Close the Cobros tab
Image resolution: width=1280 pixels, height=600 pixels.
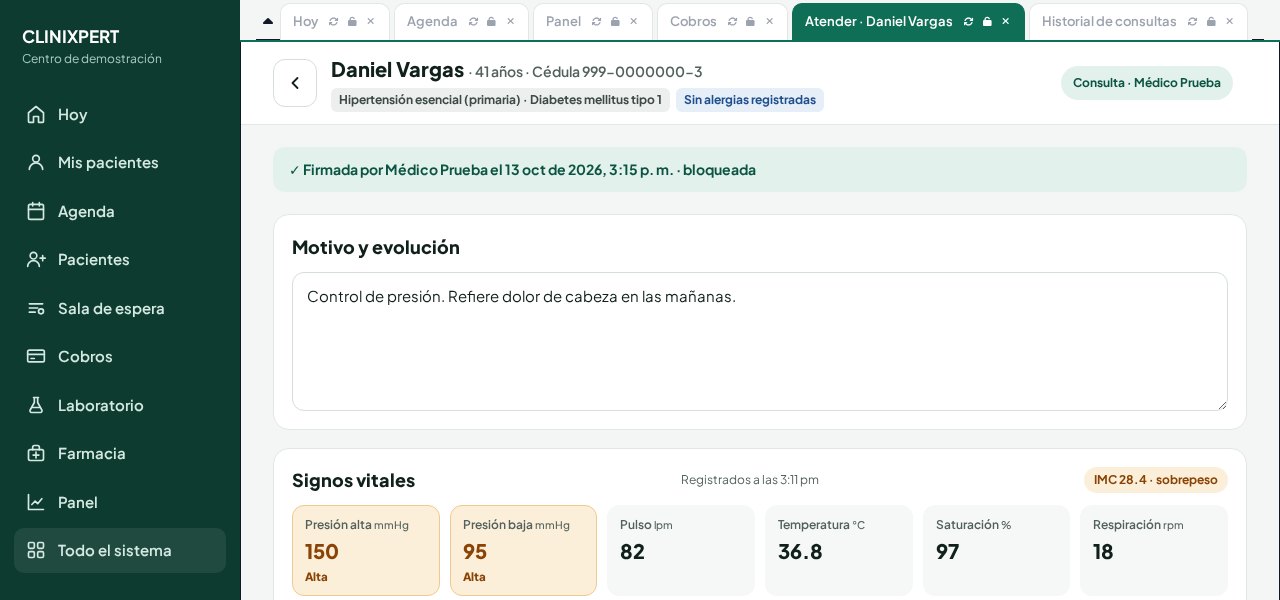[769, 21]
